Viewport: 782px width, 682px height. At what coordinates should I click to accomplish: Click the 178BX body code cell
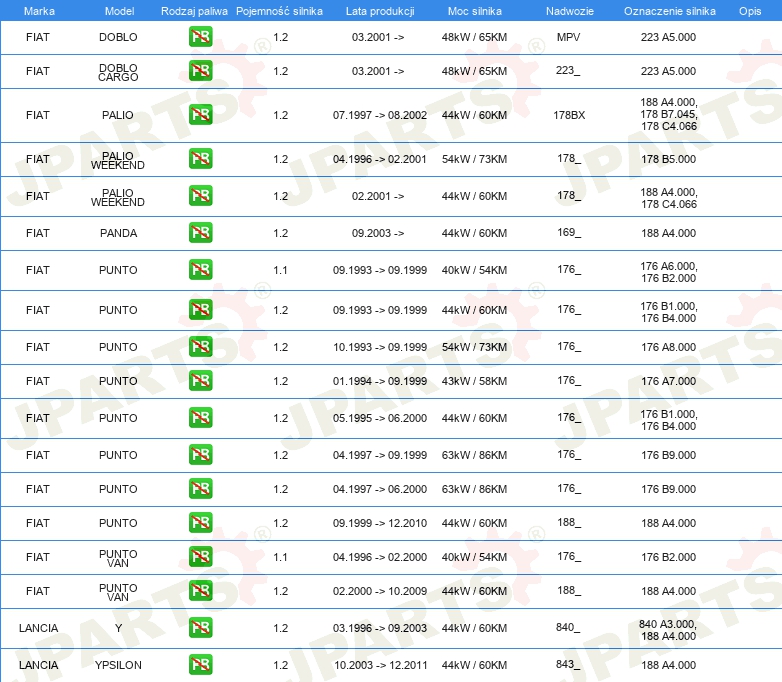[x=569, y=115]
